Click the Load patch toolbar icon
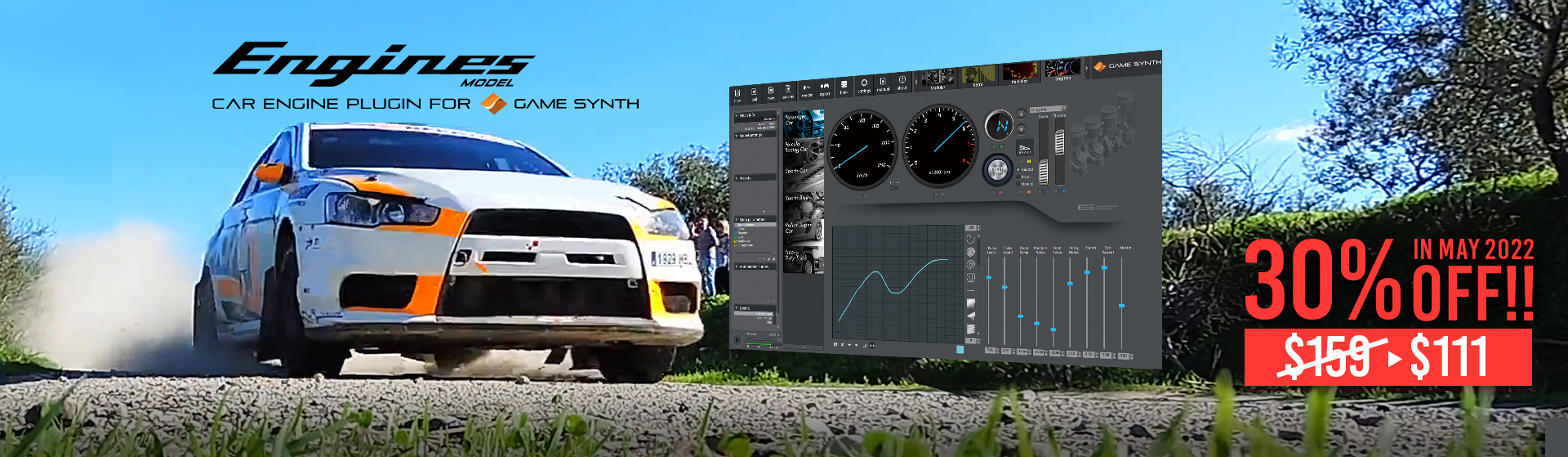 [x=754, y=94]
